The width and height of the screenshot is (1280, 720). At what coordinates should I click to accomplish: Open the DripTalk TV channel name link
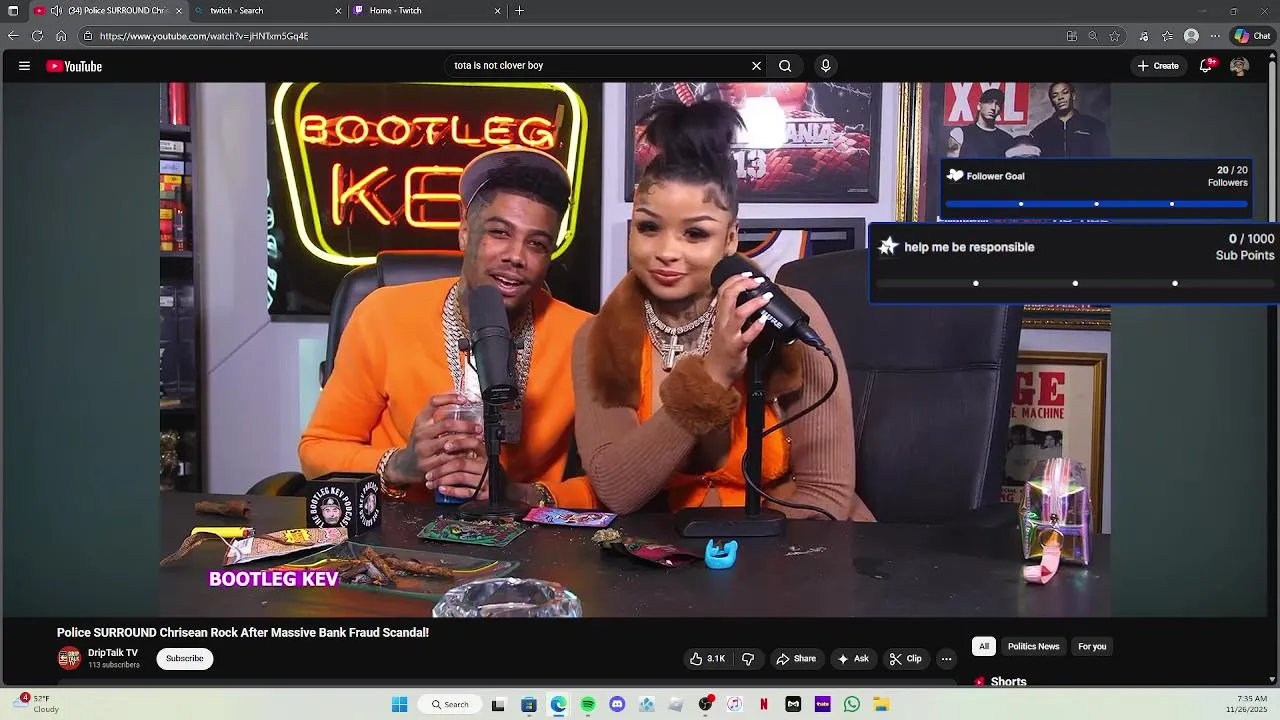click(113, 653)
